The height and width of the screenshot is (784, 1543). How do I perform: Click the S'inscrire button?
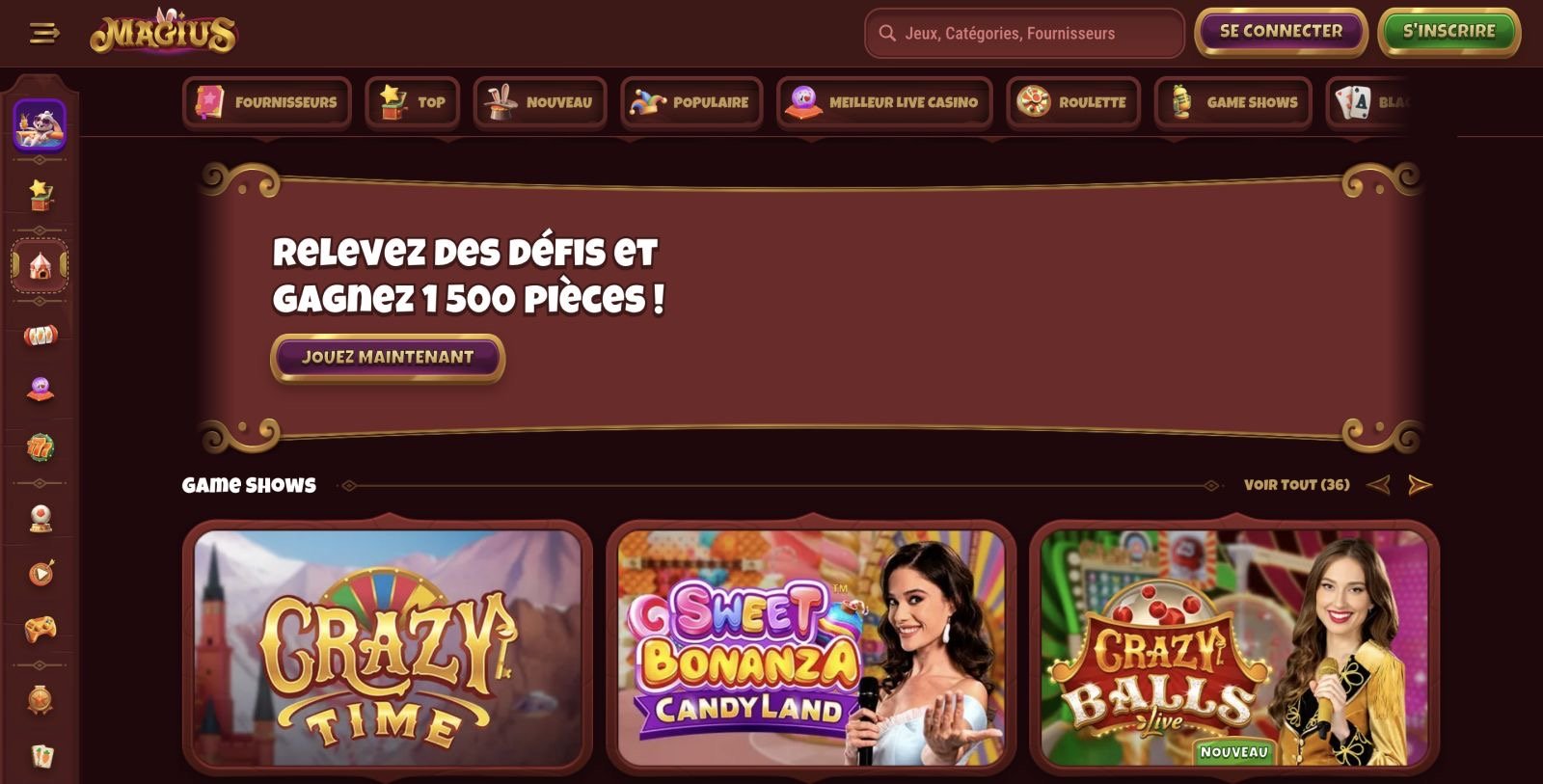pyautogui.click(x=1448, y=32)
